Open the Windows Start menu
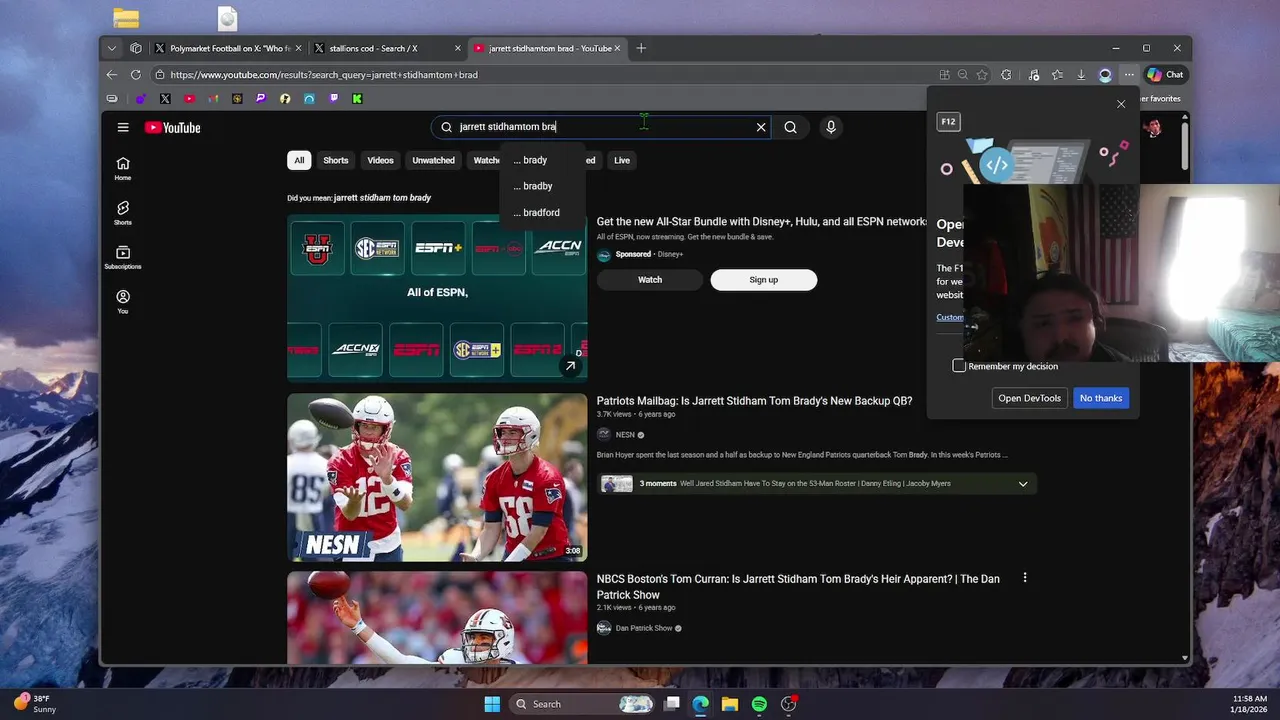The width and height of the screenshot is (1280, 720). 492,704
